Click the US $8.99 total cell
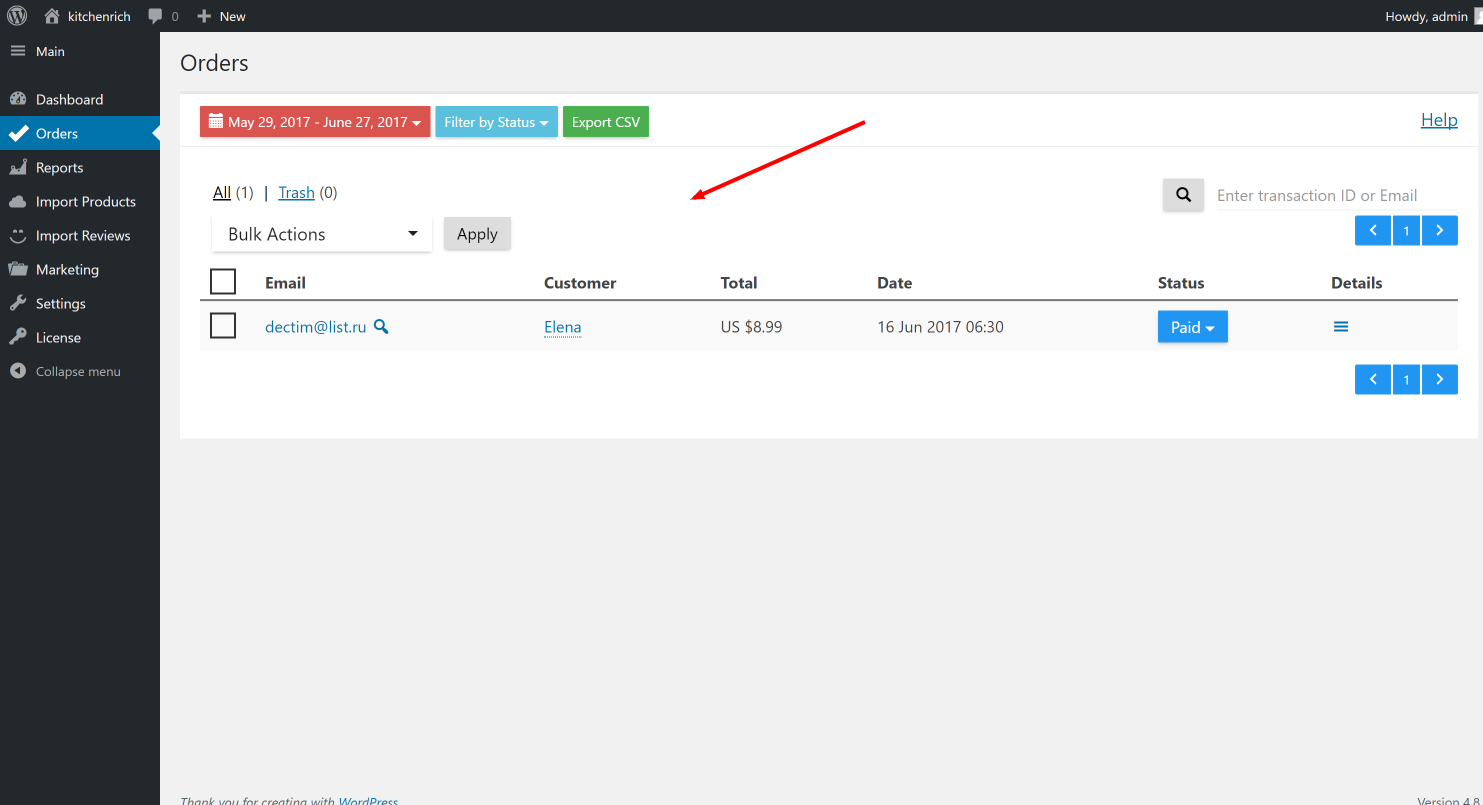The height and width of the screenshot is (805, 1483). click(751, 327)
